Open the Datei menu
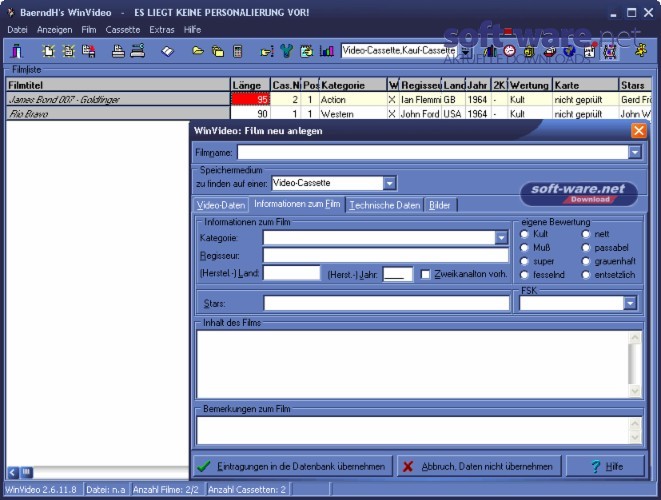Image resolution: width=661 pixels, height=500 pixels. pyautogui.click(x=17, y=30)
